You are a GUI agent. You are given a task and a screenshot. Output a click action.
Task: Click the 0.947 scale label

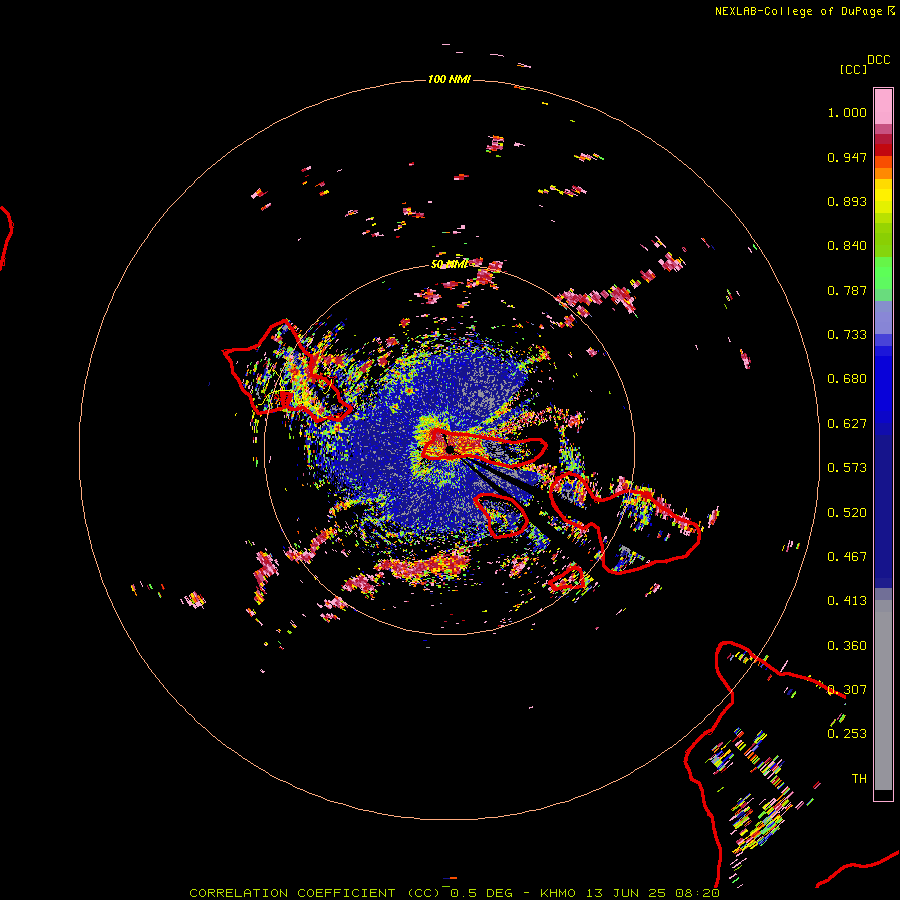tap(847, 157)
